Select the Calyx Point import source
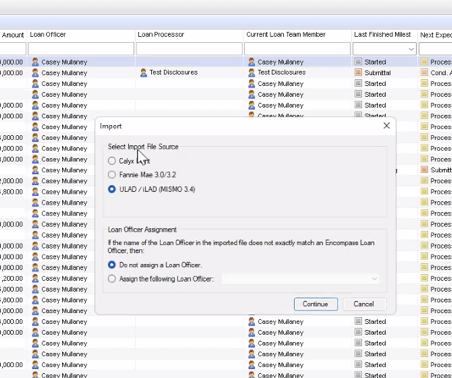 (112, 161)
